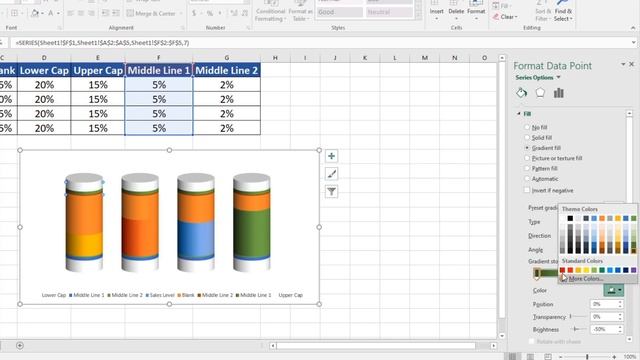Click the Chart Filters funnel button
The image size is (640, 360).
click(x=331, y=191)
